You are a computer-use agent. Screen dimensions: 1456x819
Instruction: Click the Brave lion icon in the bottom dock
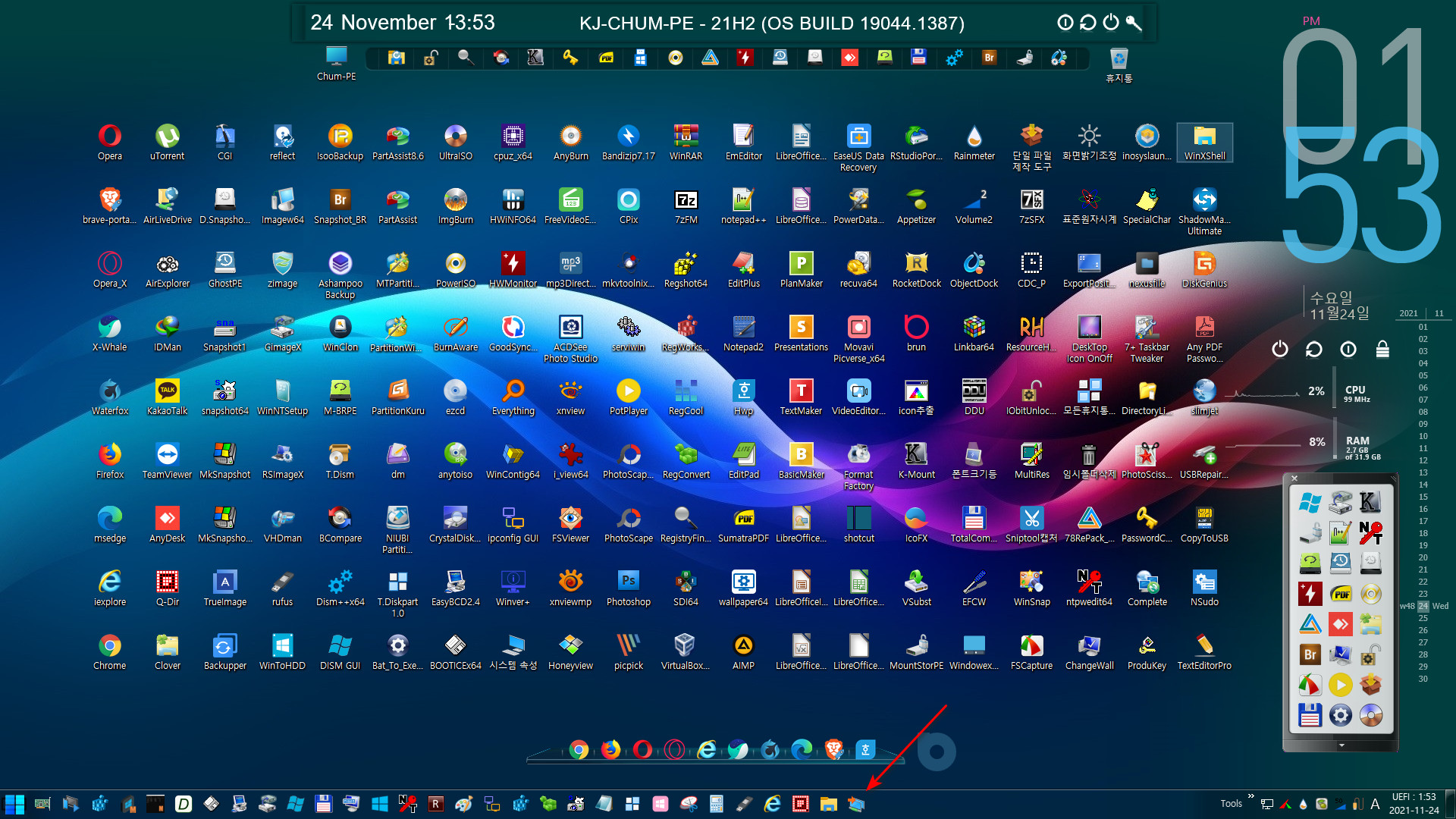pos(834,750)
